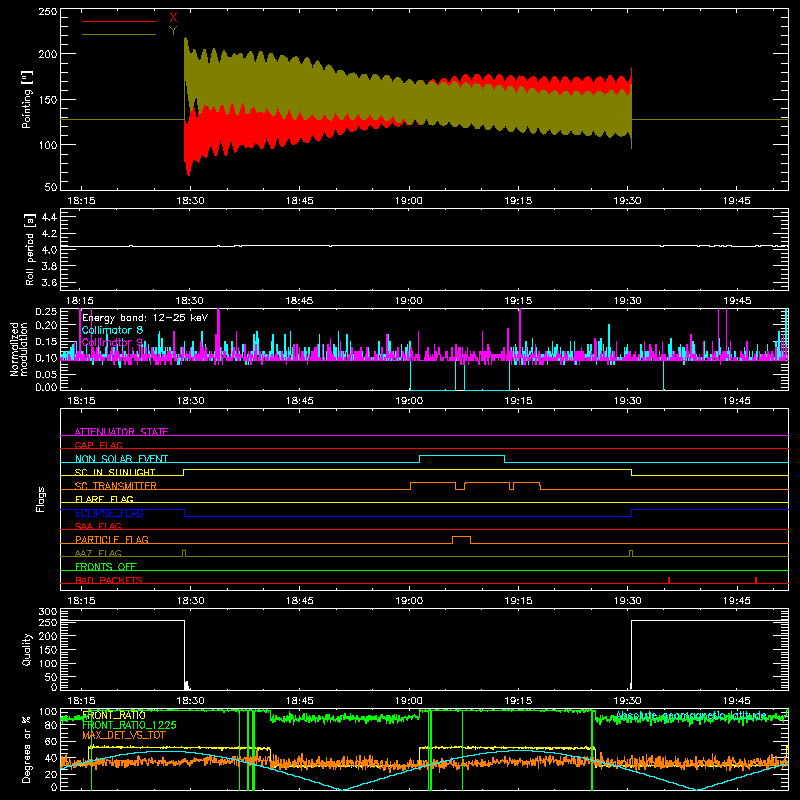Click the '19:00' time label under the Pointing plot

409,201
